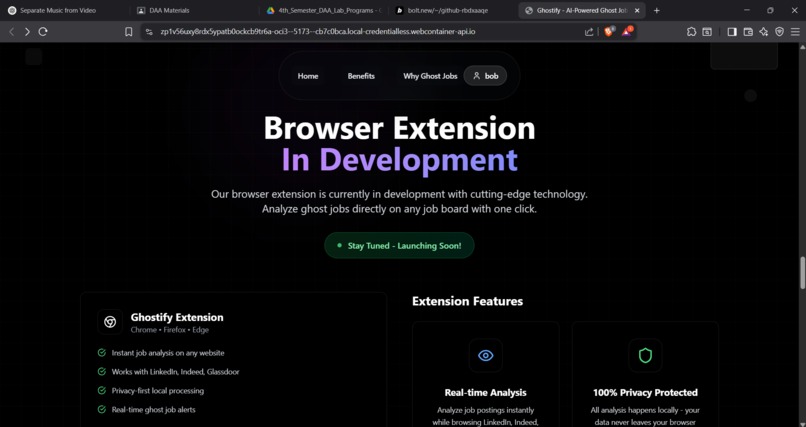Click the user icon next to bob
806x427 pixels.
click(x=477, y=76)
